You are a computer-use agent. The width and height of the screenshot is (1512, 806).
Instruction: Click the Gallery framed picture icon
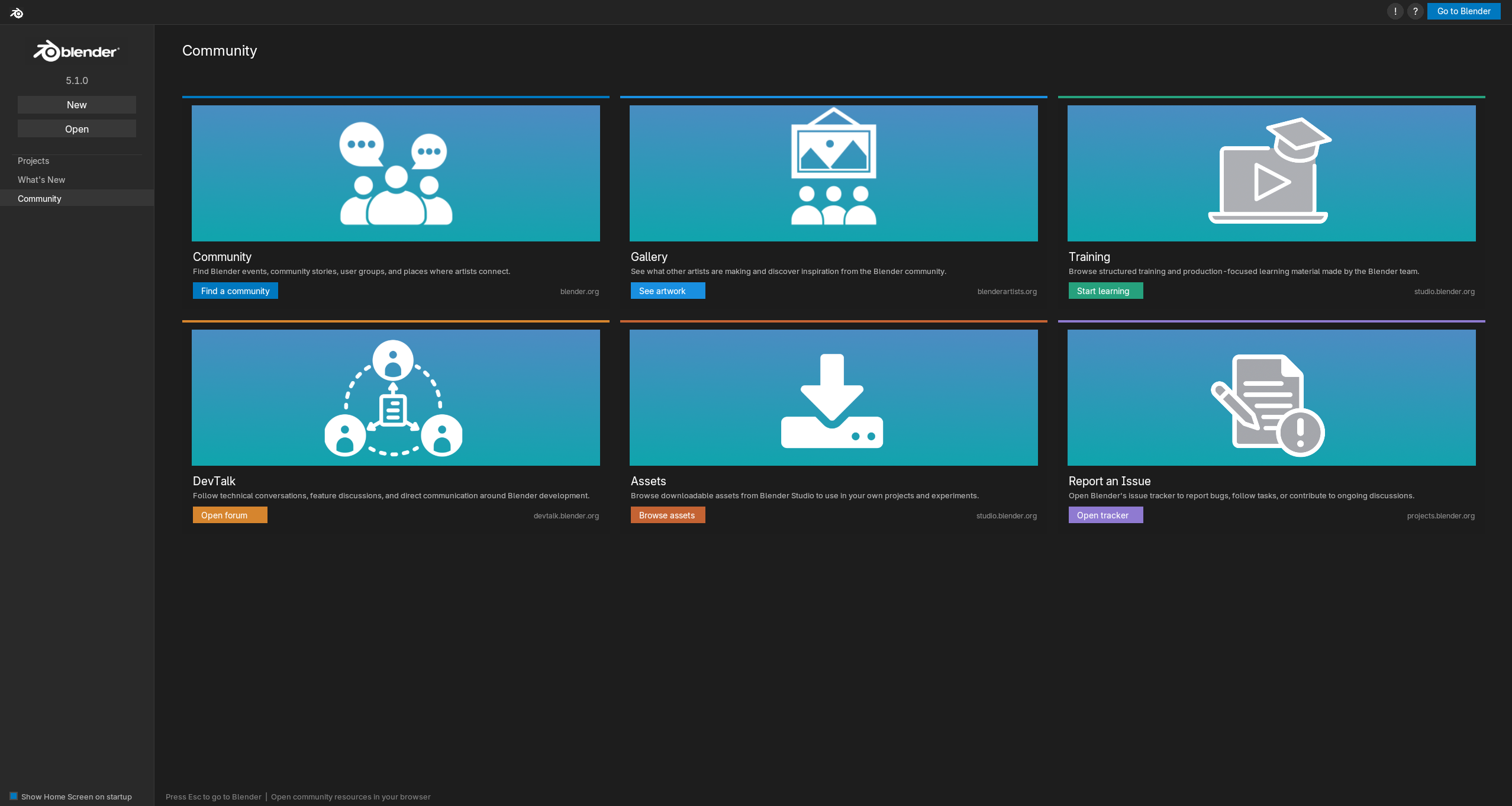833,173
